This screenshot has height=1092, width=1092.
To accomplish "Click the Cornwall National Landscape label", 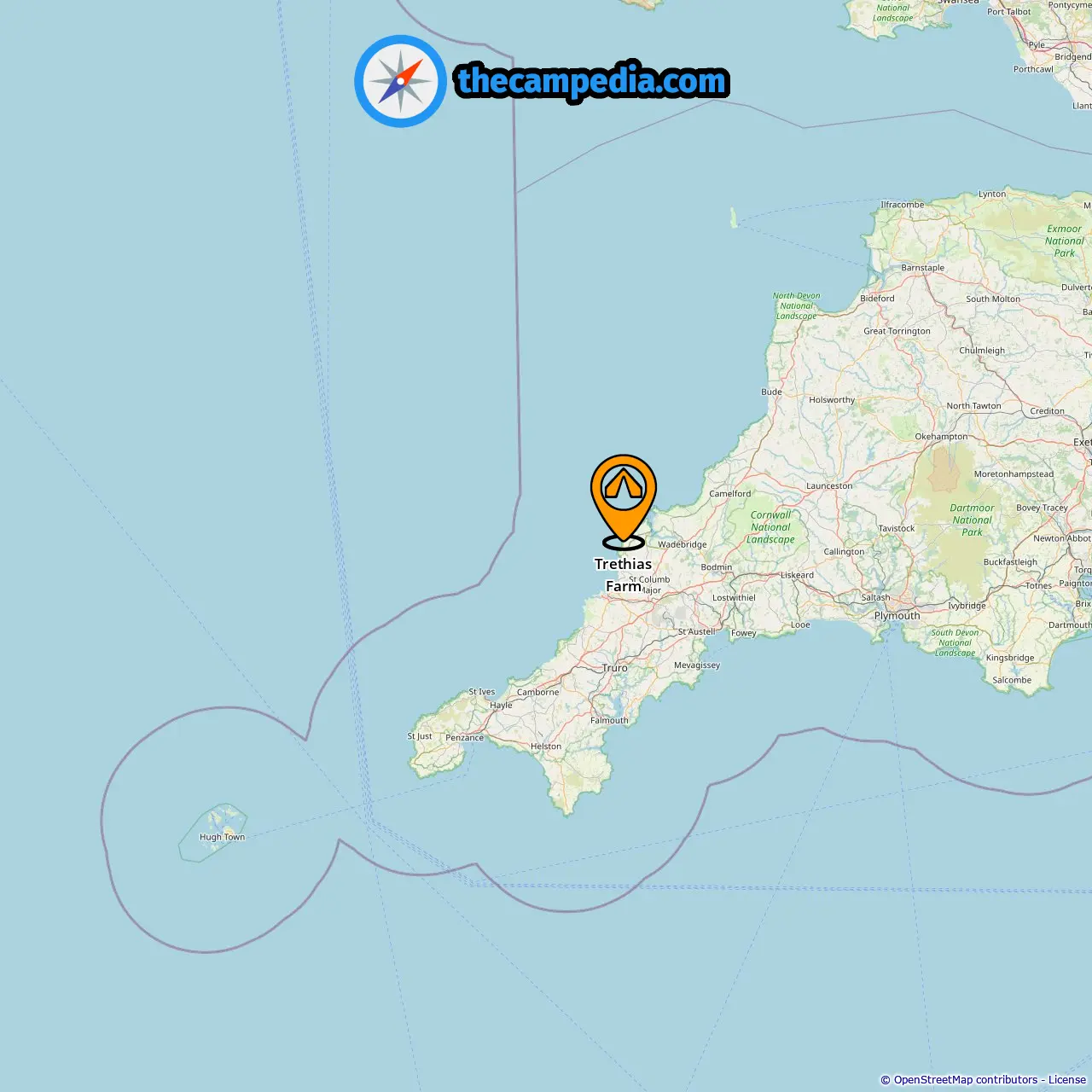I will pos(771,527).
